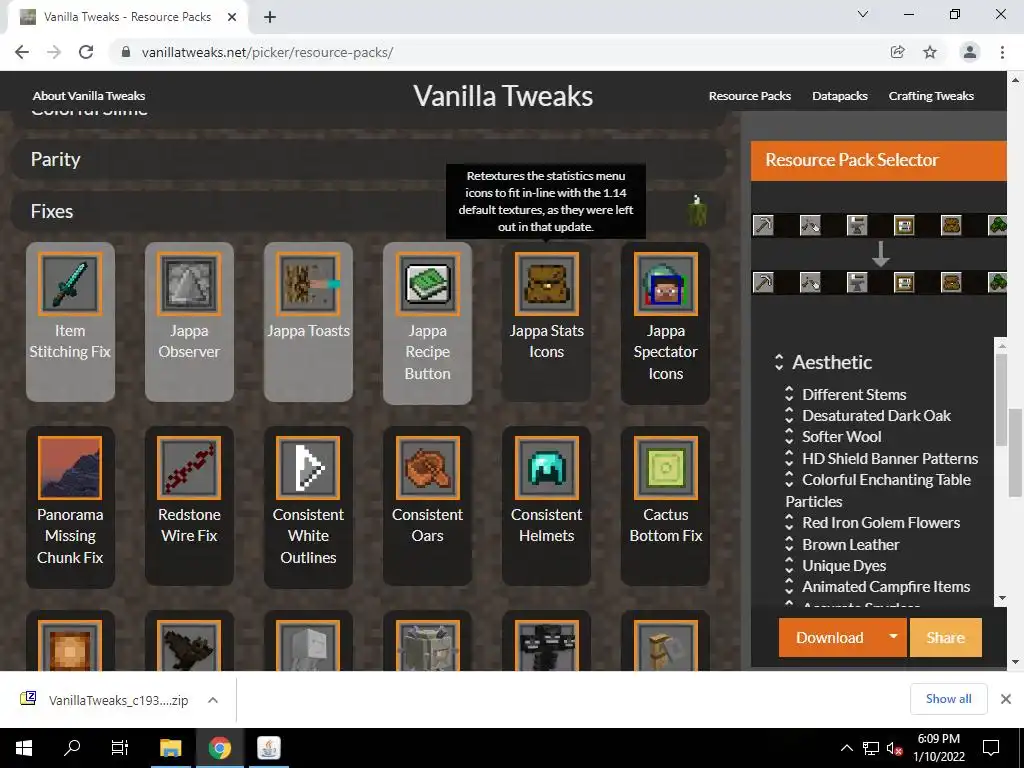Toggle the Jappa Toasts pack label
Image resolution: width=1024 pixels, height=768 pixels.
pyautogui.click(x=308, y=330)
